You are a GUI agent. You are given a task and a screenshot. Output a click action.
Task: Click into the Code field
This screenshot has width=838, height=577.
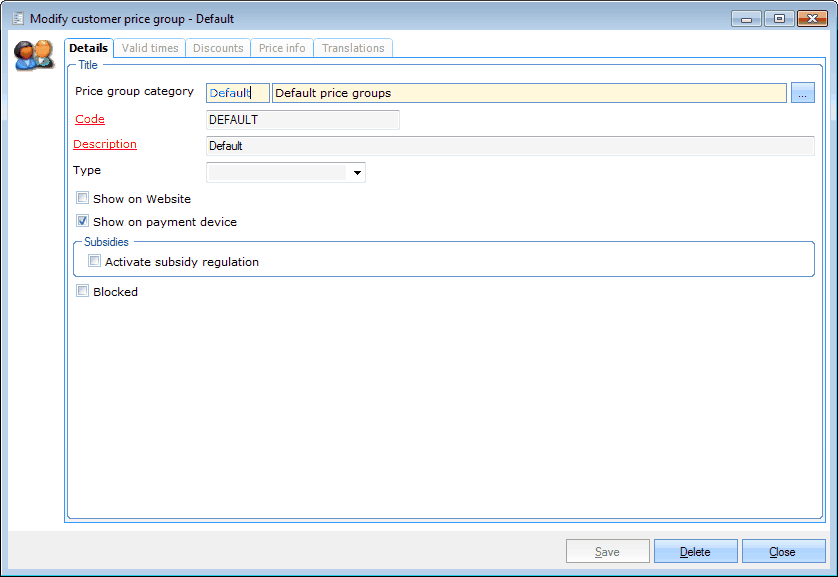302,120
